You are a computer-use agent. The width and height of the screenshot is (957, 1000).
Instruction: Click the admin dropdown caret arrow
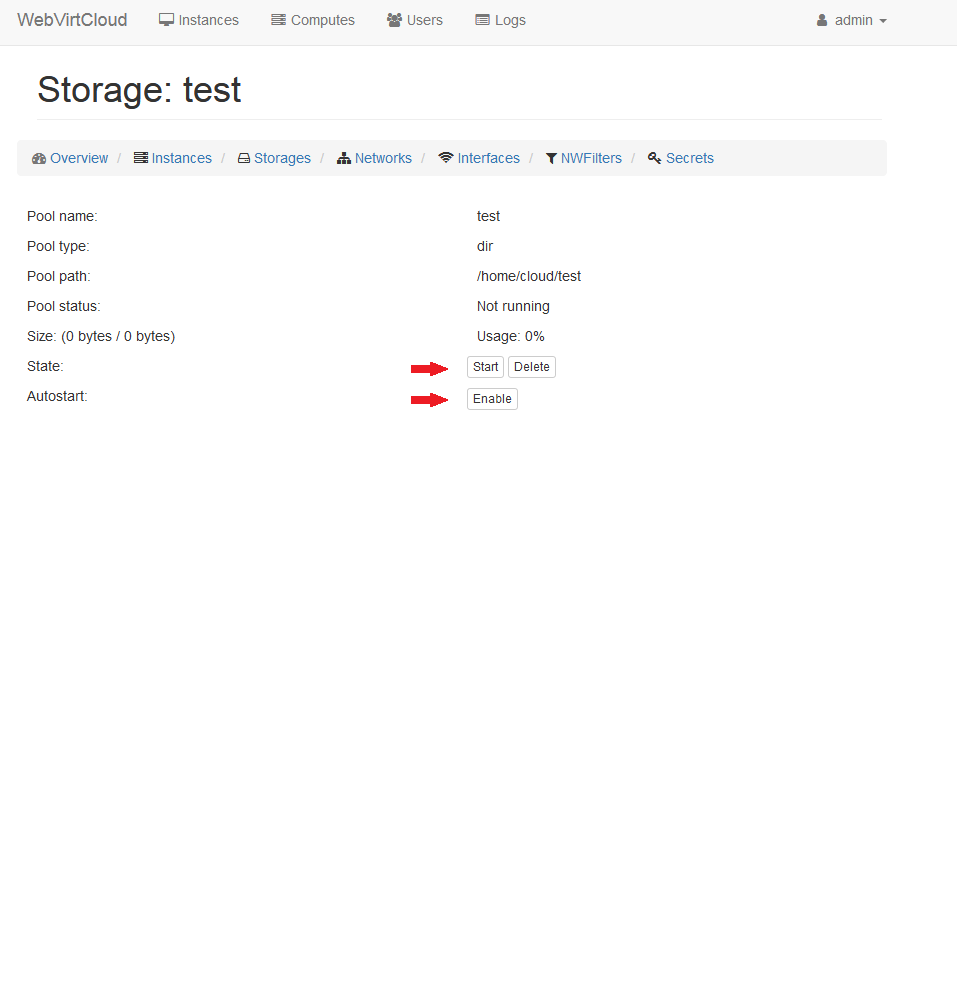883,21
